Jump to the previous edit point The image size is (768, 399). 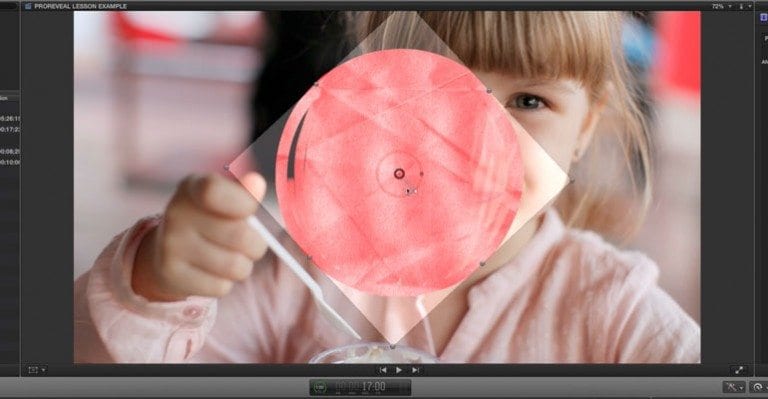point(383,370)
